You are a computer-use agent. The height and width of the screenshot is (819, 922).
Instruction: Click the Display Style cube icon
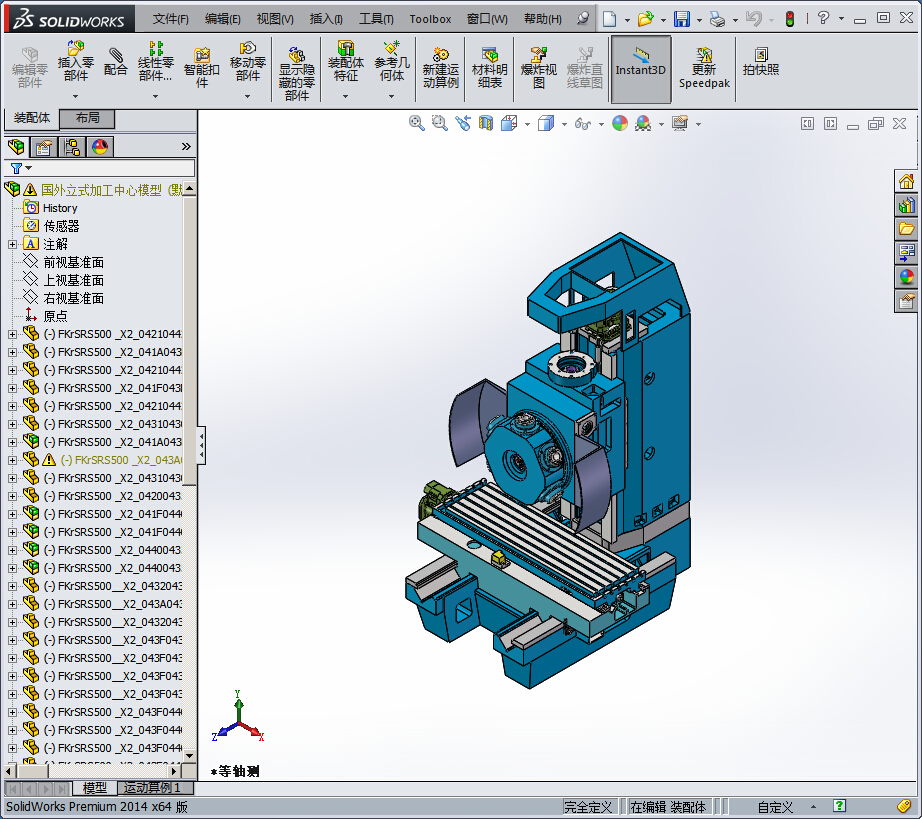pyautogui.click(x=546, y=123)
